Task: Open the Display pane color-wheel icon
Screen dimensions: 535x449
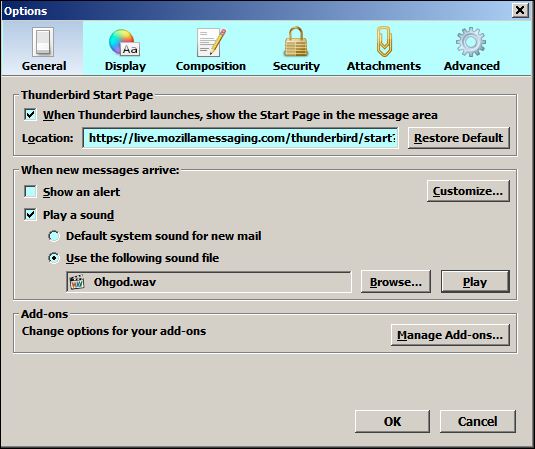Action: (x=124, y=43)
